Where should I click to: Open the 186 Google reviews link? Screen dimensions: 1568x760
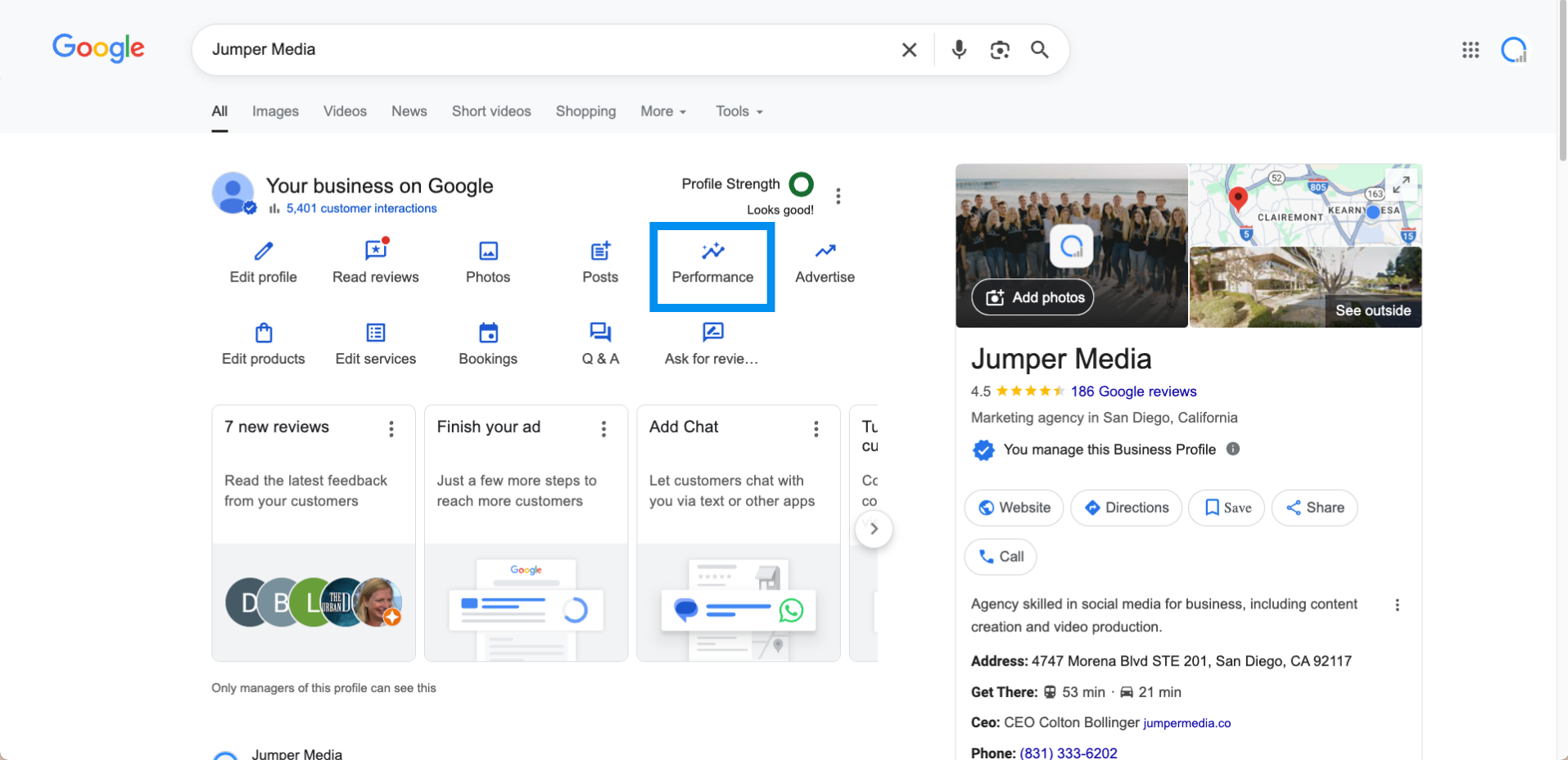[1133, 391]
